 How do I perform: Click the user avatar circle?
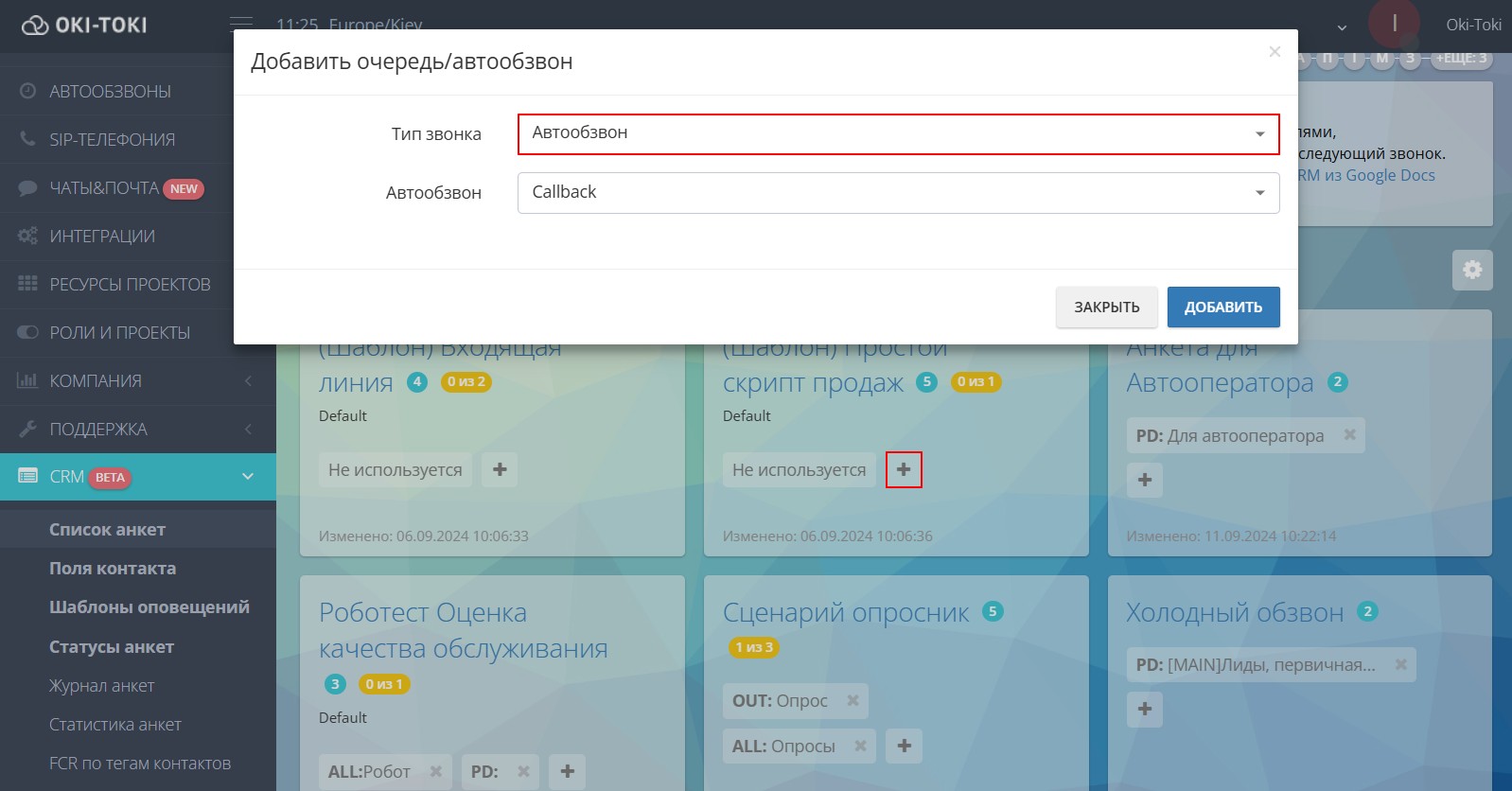(x=1394, y=23)
